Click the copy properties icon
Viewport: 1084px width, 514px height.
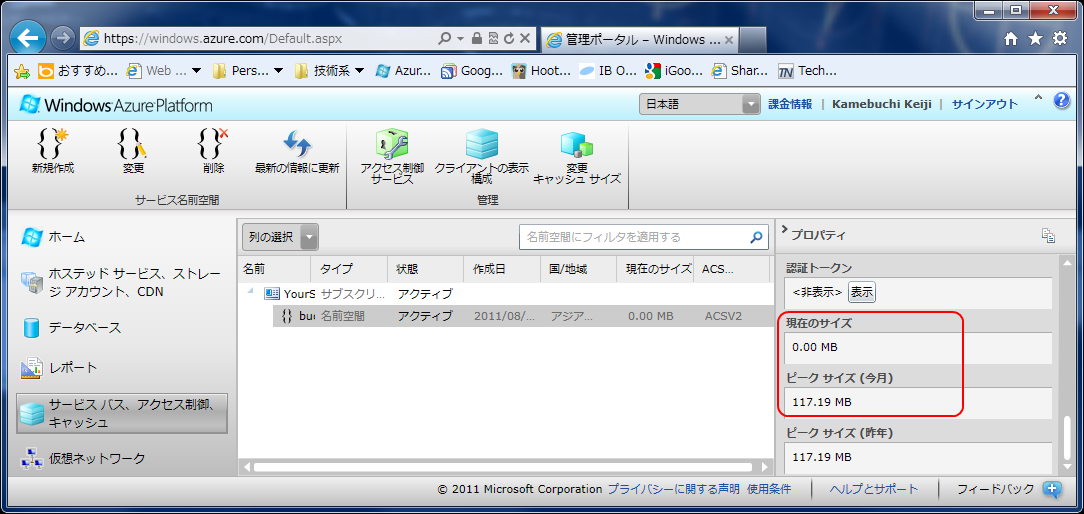coord(1049,235)
